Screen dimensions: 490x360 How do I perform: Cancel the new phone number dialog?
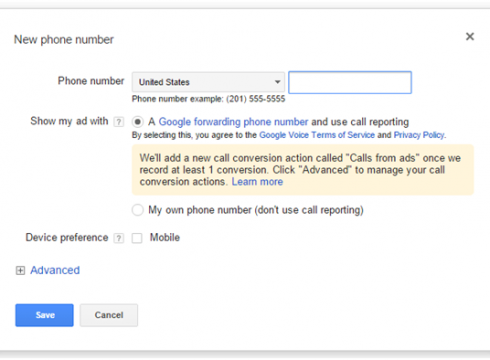point(109,315)
